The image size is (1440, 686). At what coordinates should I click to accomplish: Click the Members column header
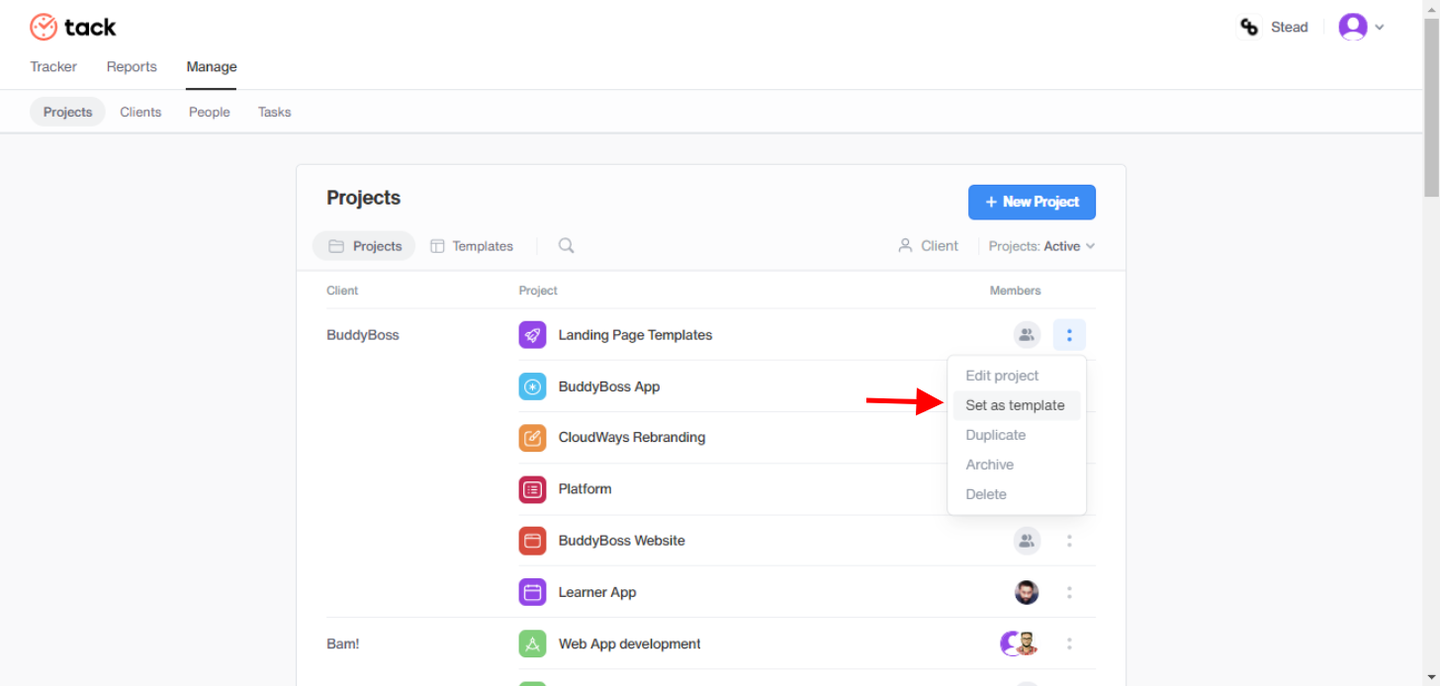coord(1015,291)
